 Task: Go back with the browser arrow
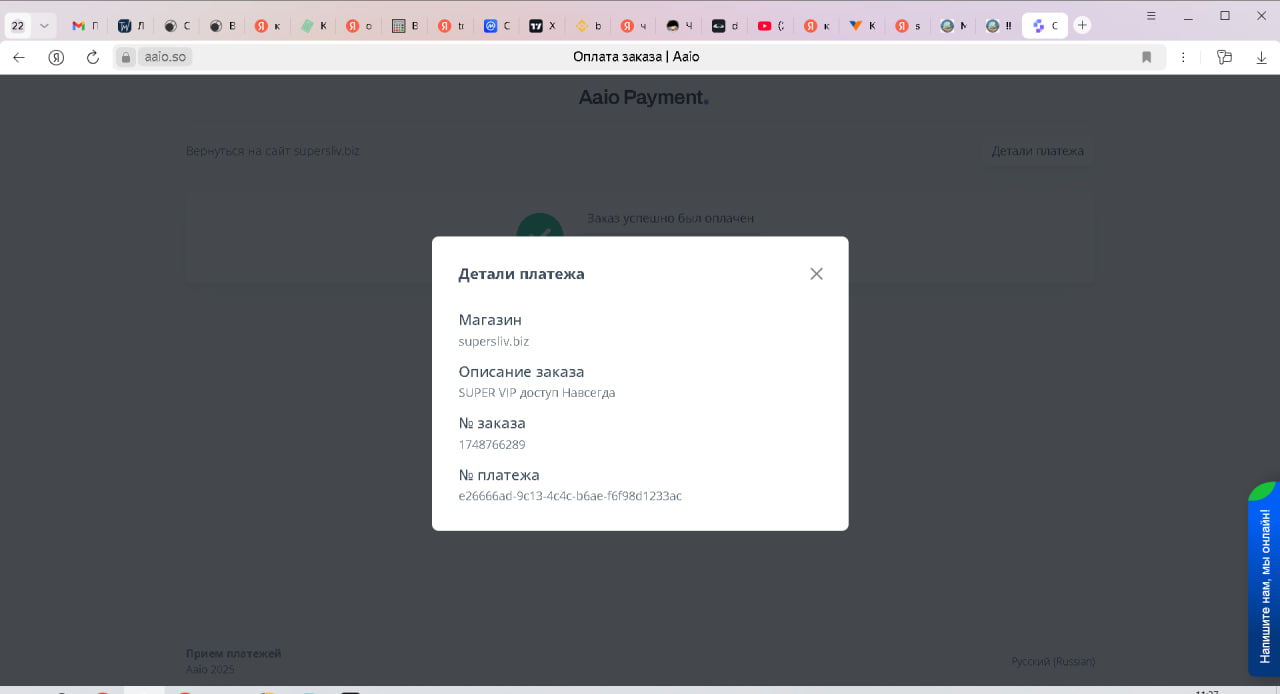pos(18,57)
